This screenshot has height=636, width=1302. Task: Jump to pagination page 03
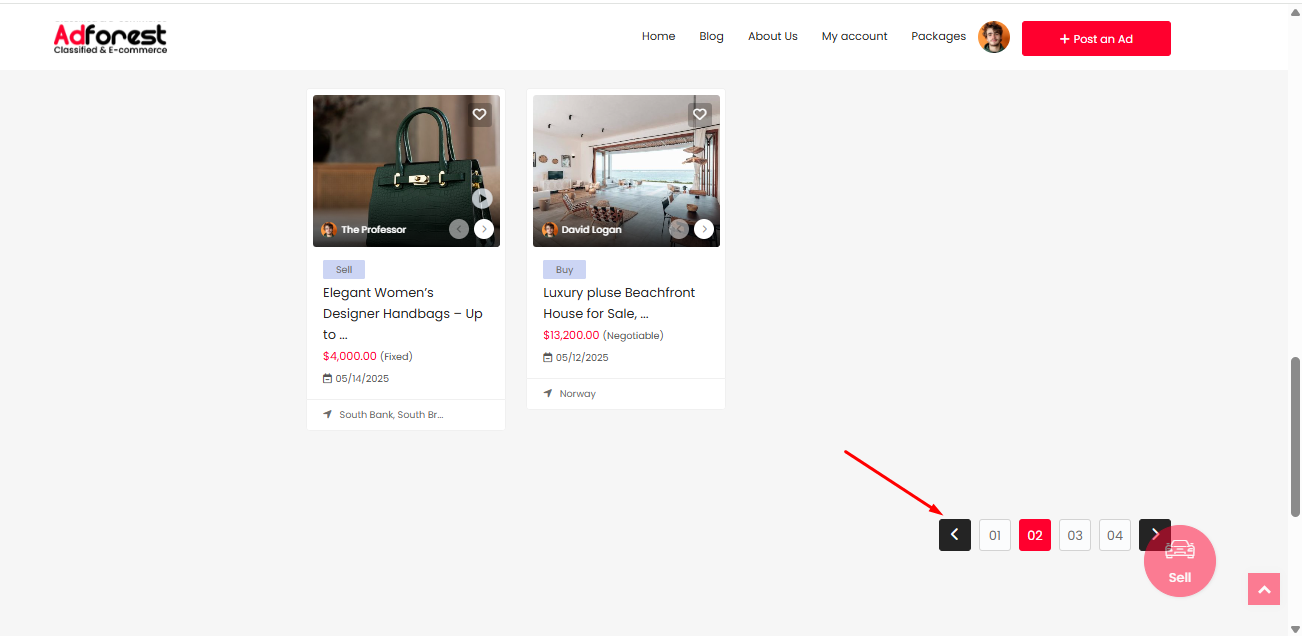pos(1075,535)
